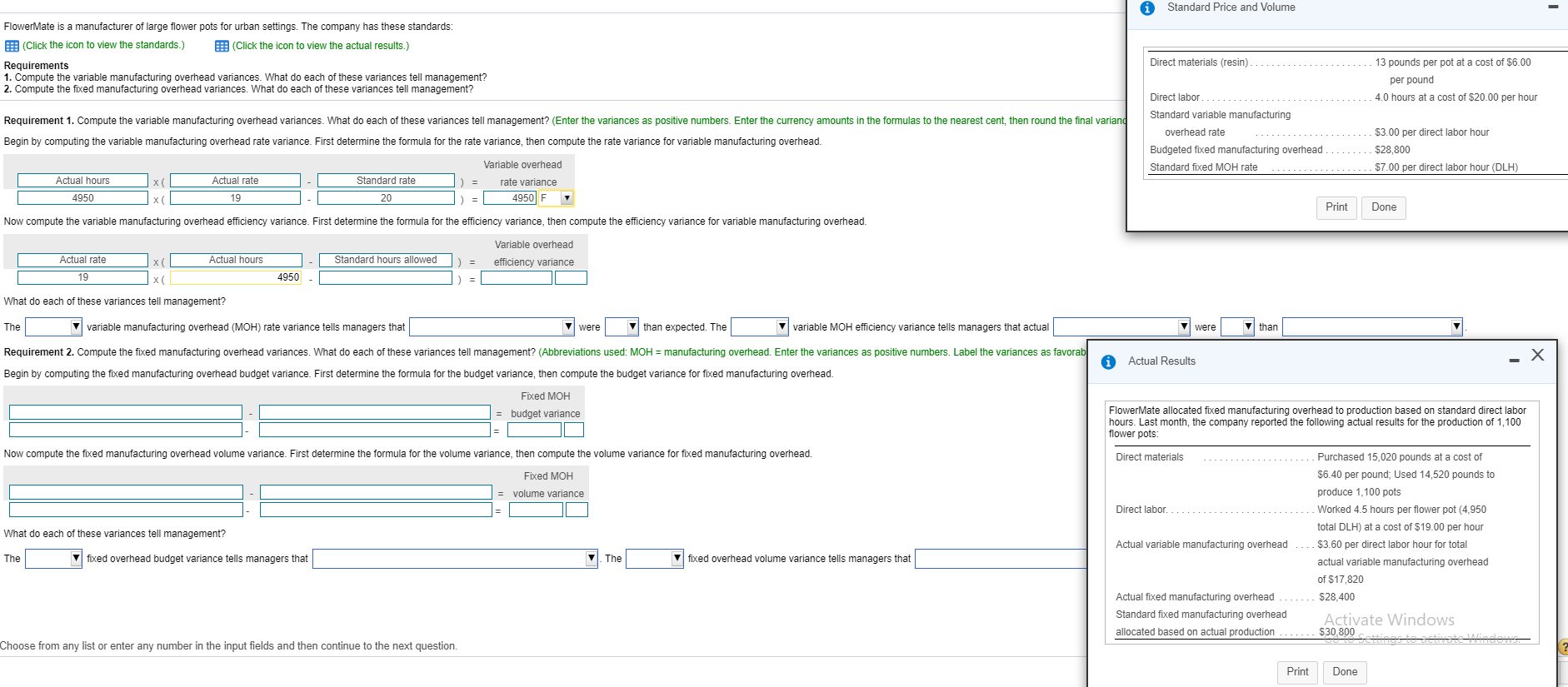The width and height of the screenshot is (1568, 687).
Task: Click the Standard Price and Volume info icon
Action: click(1147, 8)
